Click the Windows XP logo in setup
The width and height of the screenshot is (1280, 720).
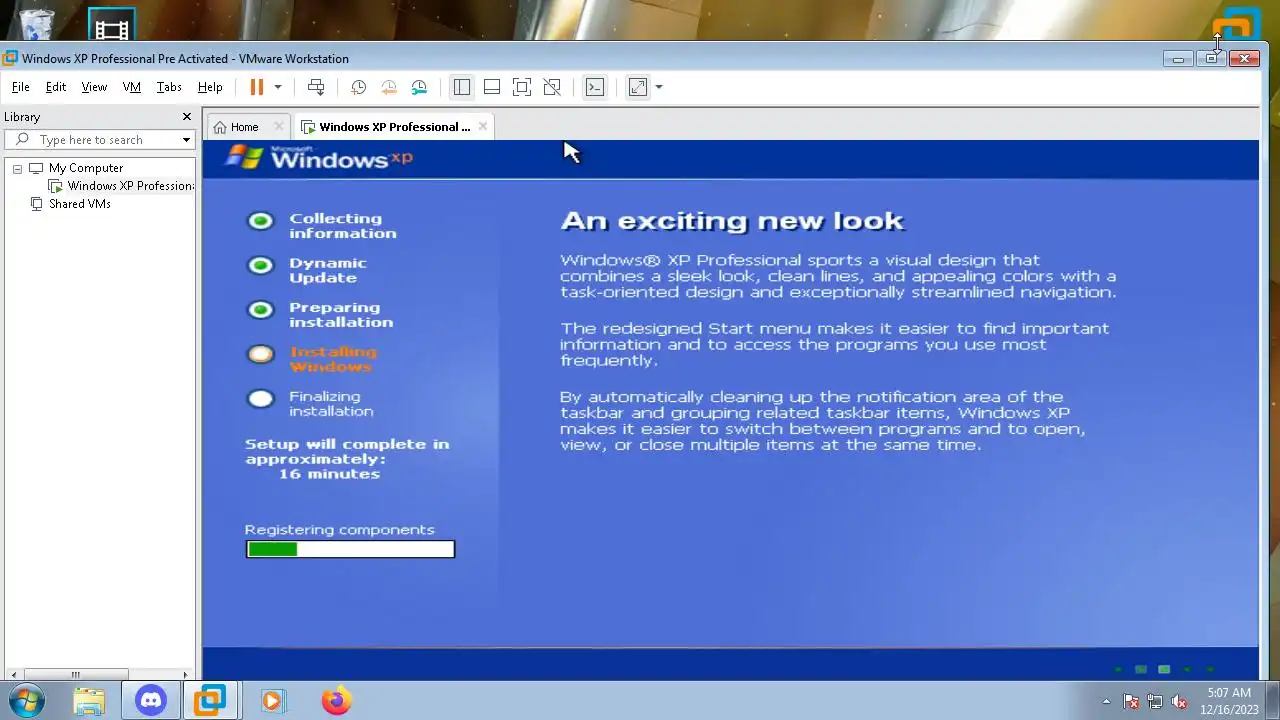point(319,157)
